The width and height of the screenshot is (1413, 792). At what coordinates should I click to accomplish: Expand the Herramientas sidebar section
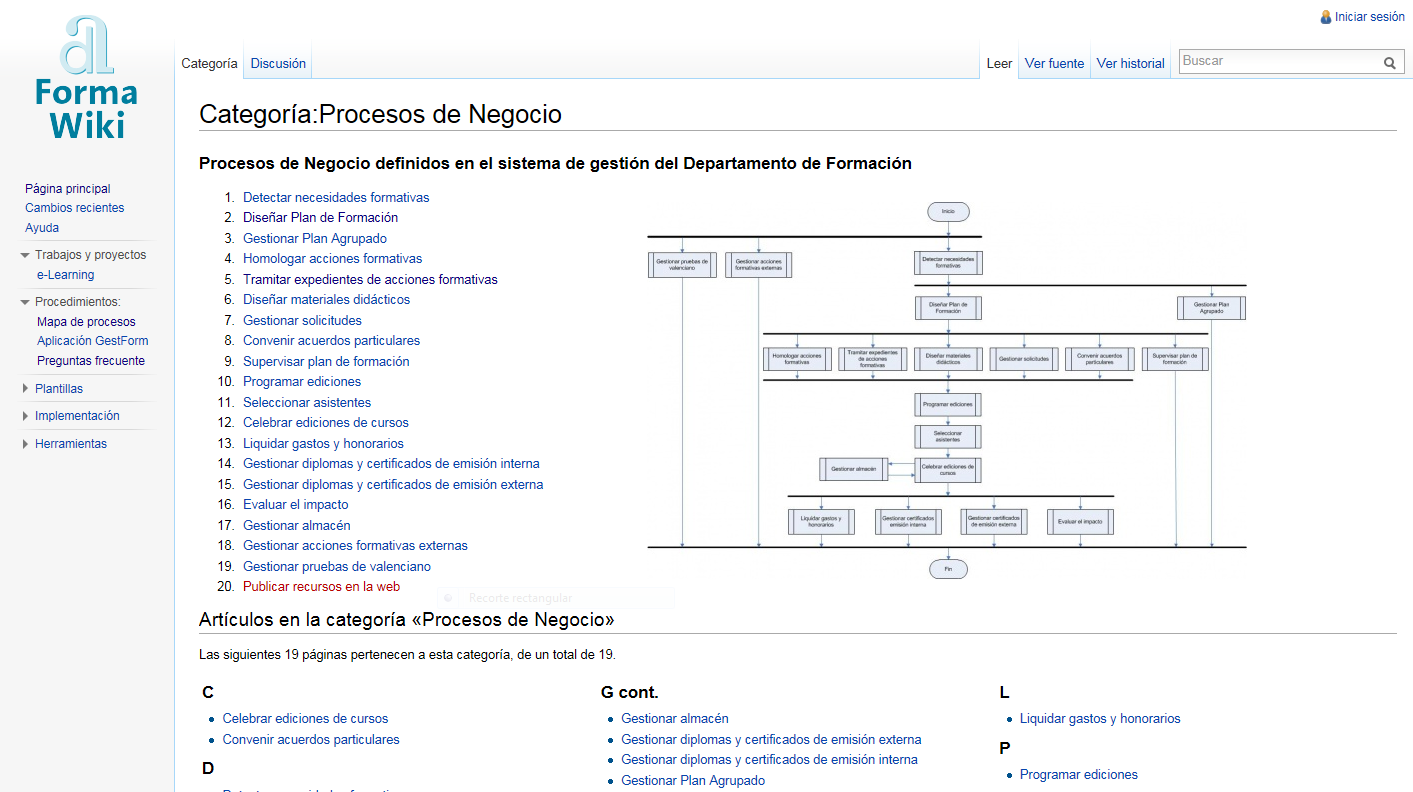pos(25,444)
